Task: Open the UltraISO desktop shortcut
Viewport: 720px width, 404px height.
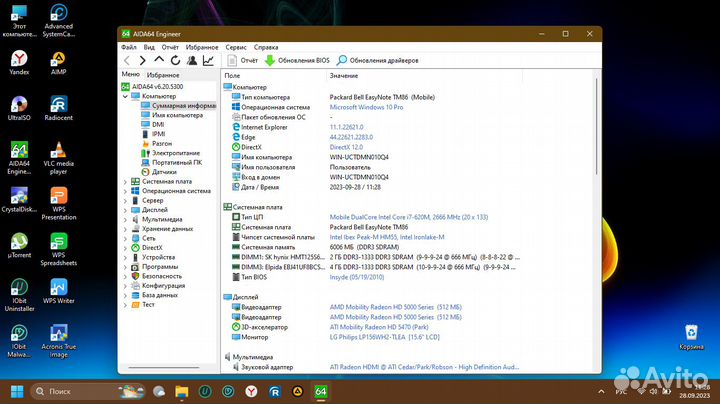Action: coord(19,108)
